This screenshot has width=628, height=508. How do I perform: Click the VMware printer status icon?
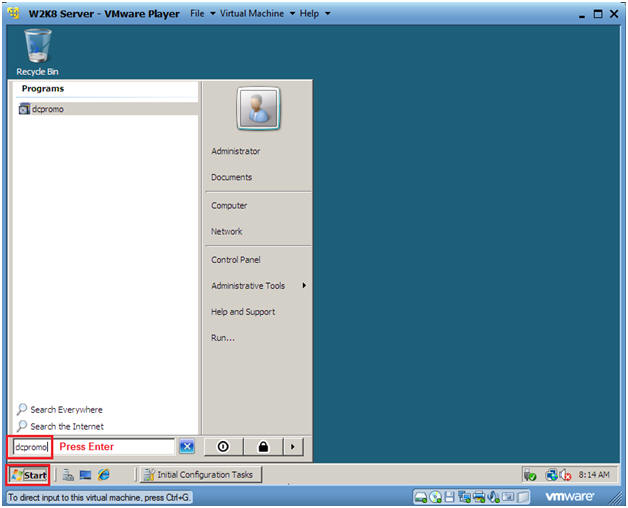click(479, 497)
